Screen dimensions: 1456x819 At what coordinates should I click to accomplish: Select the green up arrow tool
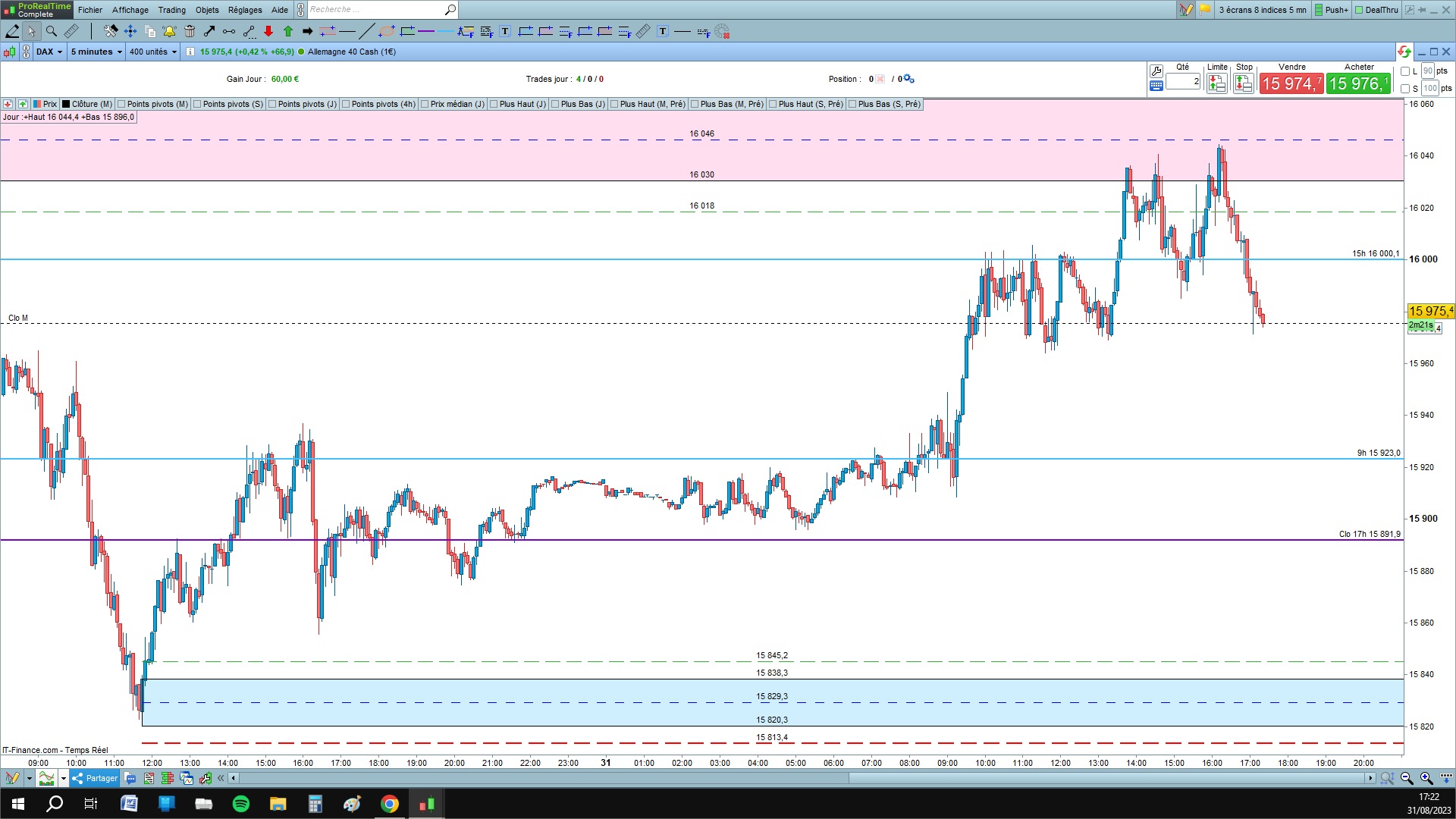pos(288,31)
